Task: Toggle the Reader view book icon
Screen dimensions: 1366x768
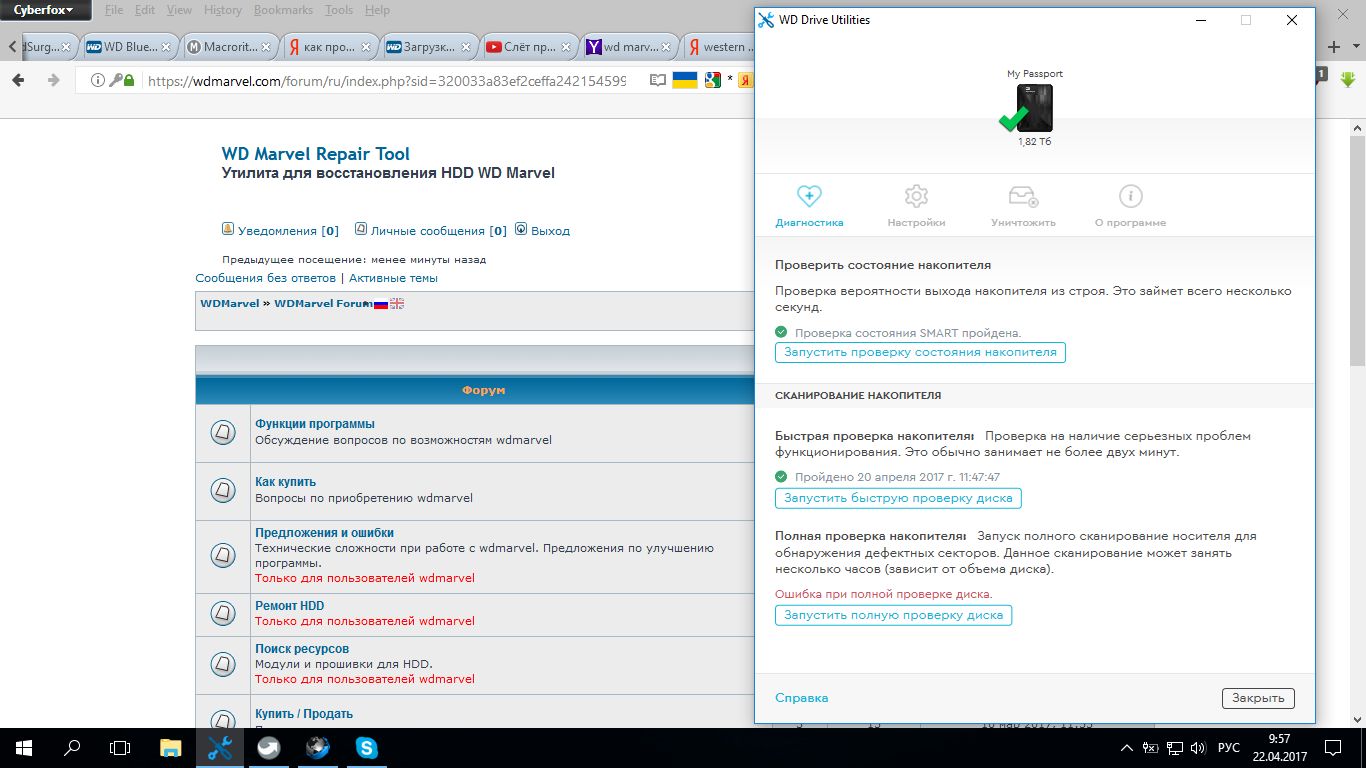Action: click(657, 80)
